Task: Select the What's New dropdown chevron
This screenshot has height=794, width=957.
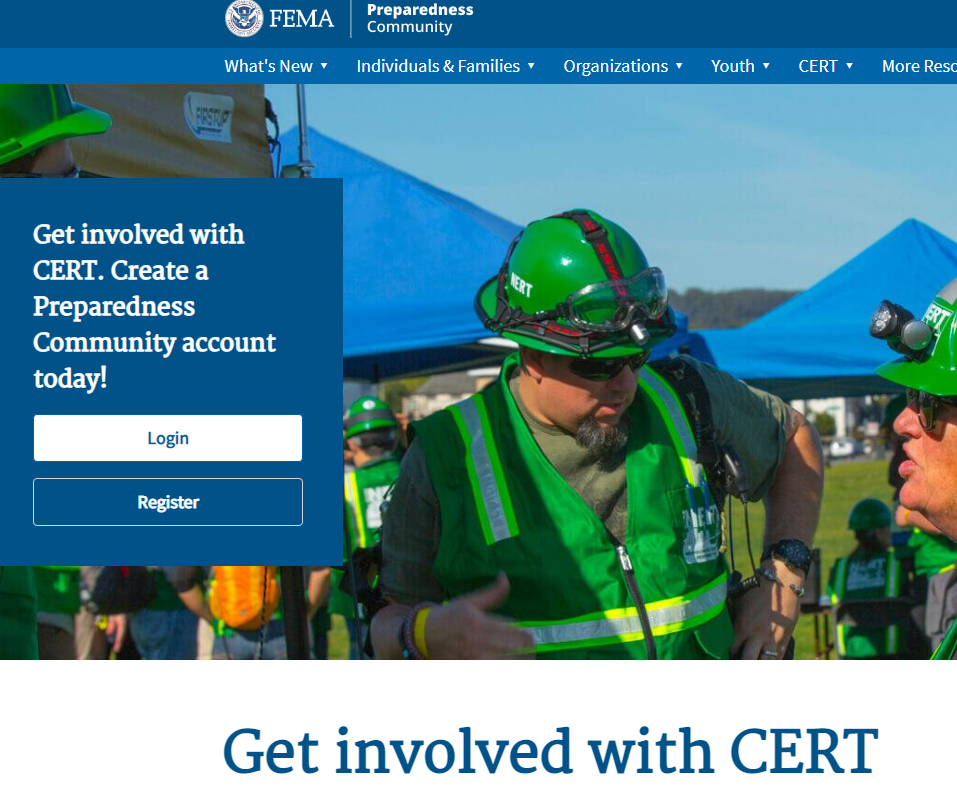Action: 326,67
